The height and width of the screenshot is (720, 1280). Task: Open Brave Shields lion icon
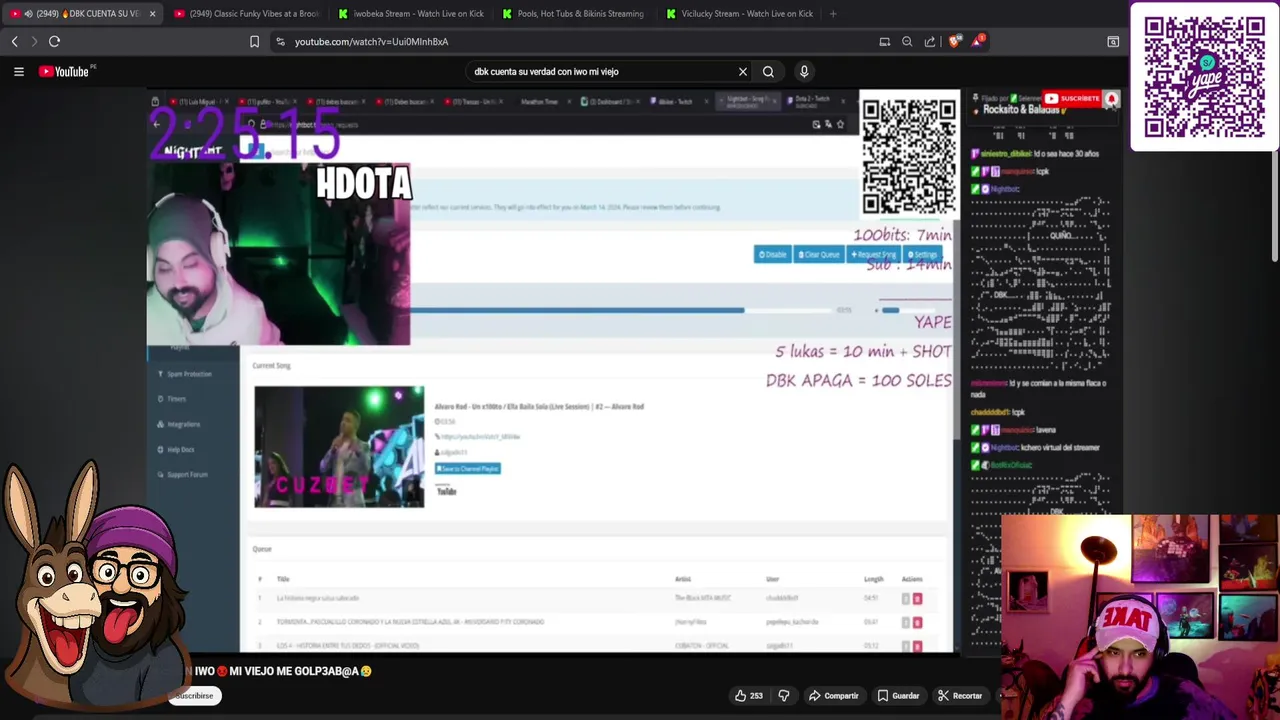pos(954,41)
